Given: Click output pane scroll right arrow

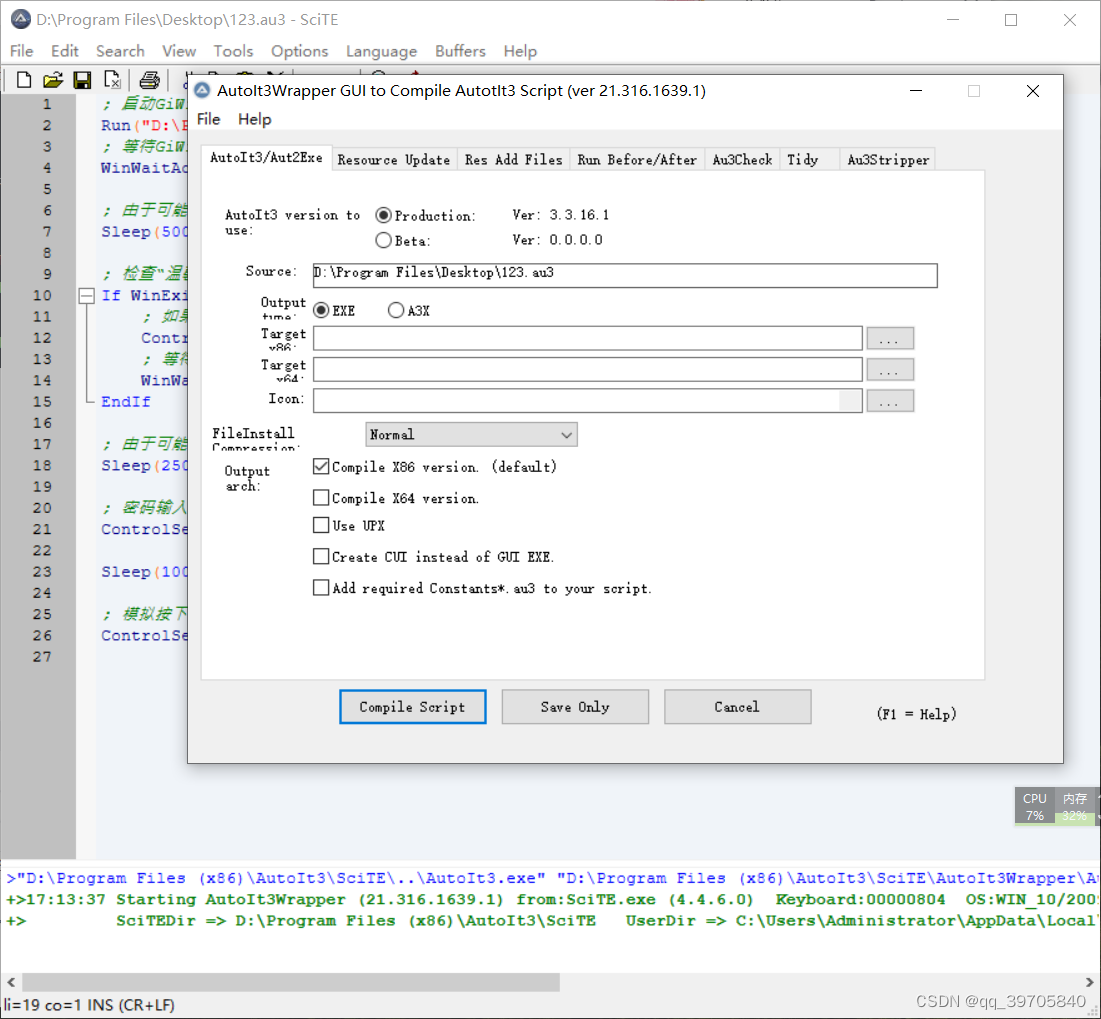Looking at the screenshot, I should pyautogui.click(x=1089, y=982).
